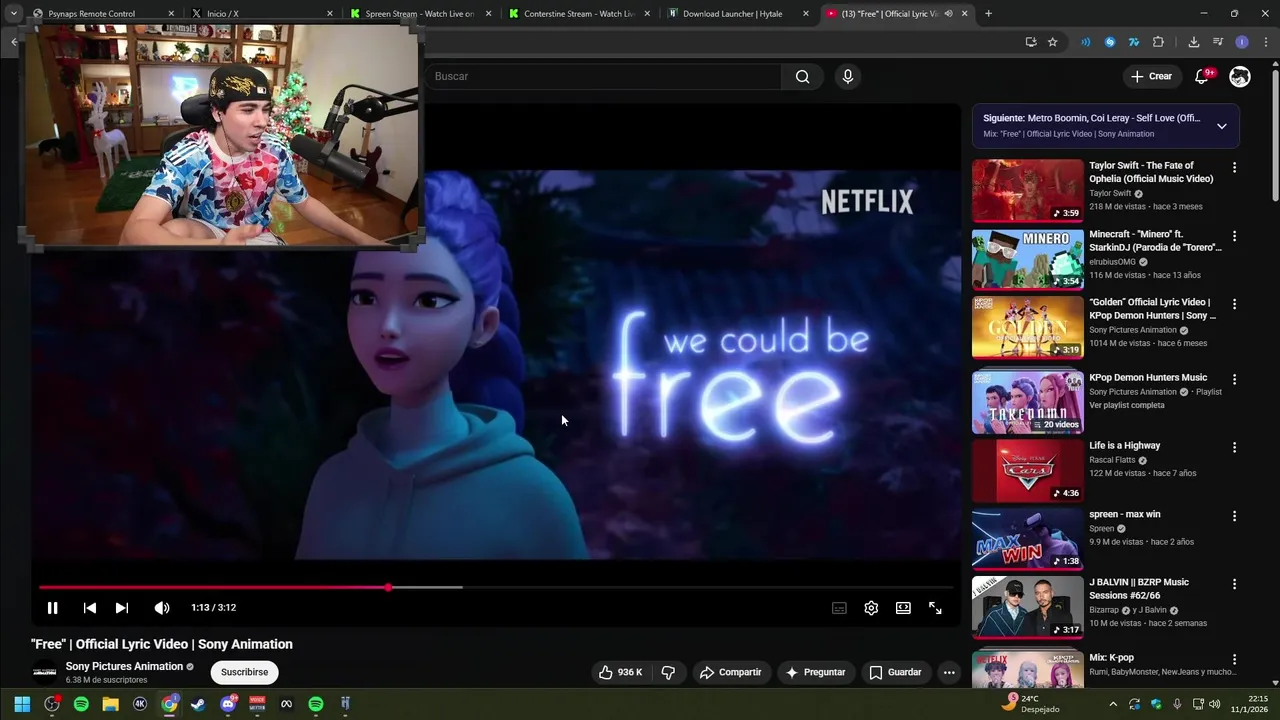Viewport: 1280px width, 720px height.
Task: Open options for Mix: K-pop
Action: point(1234,660)
